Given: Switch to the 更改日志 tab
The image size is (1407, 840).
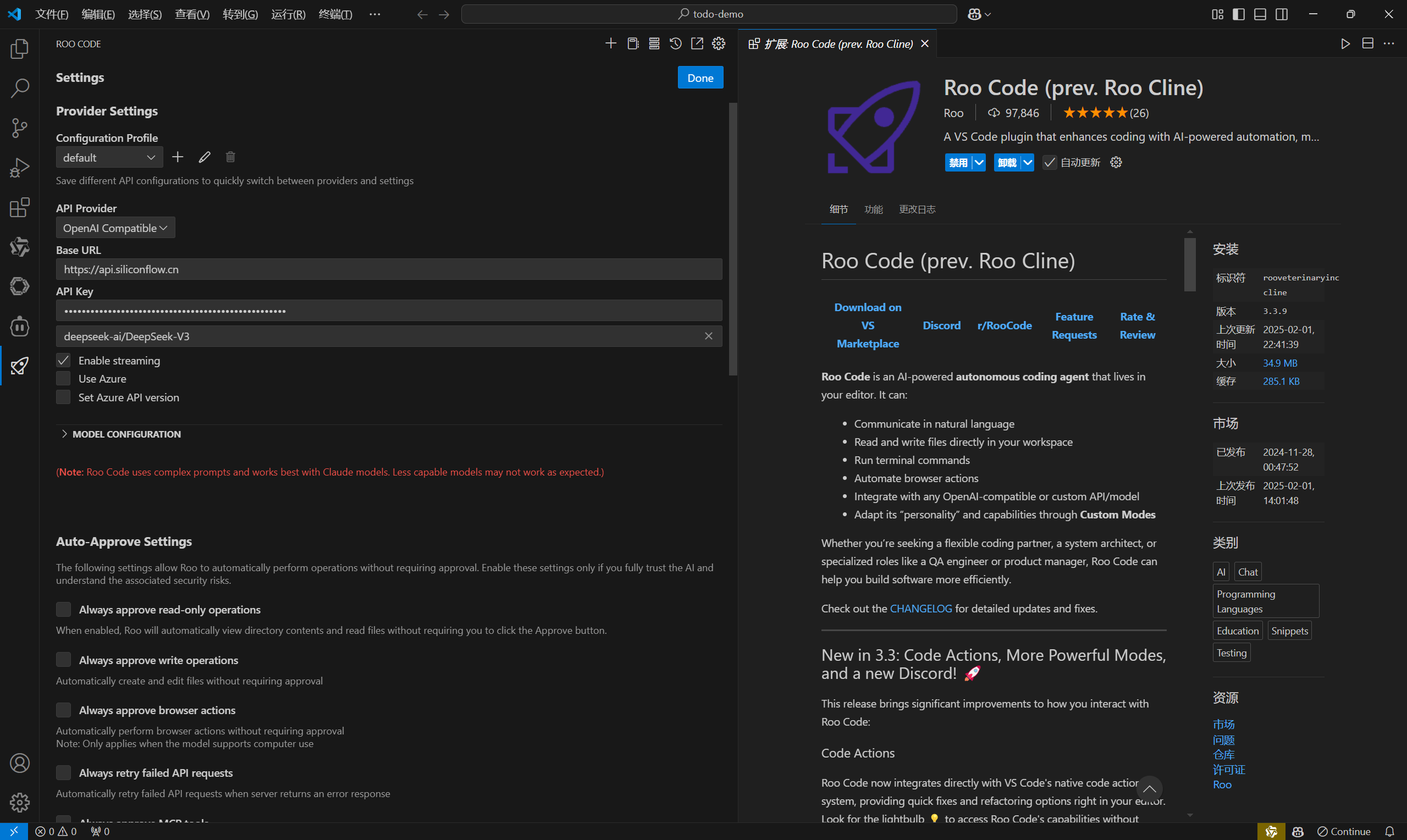Looking at the screenshot, I should 917,209.
